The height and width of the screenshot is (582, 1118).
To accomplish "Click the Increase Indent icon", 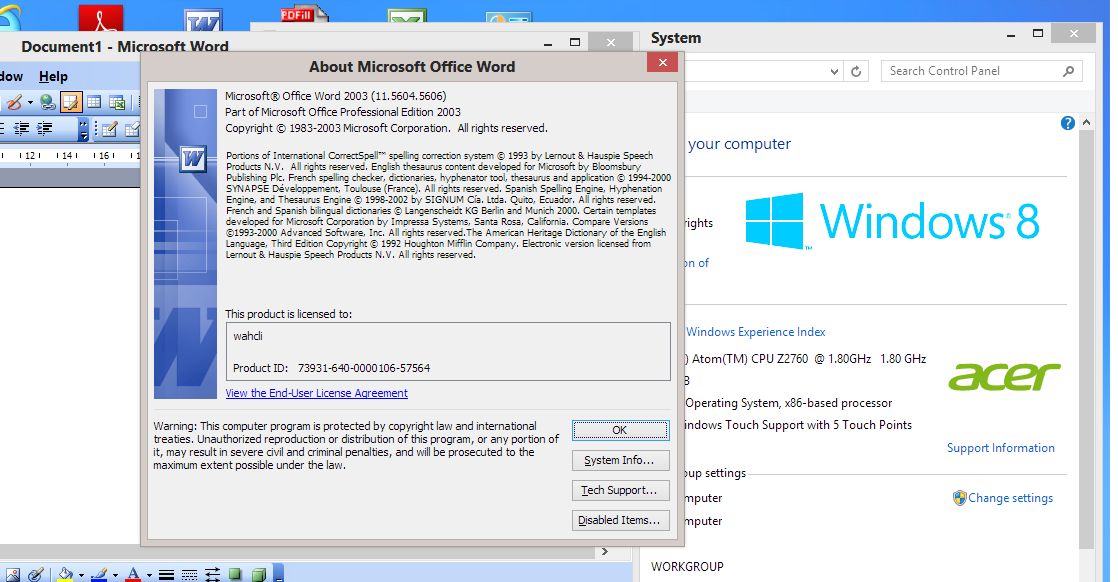I will tap(44, 128).
